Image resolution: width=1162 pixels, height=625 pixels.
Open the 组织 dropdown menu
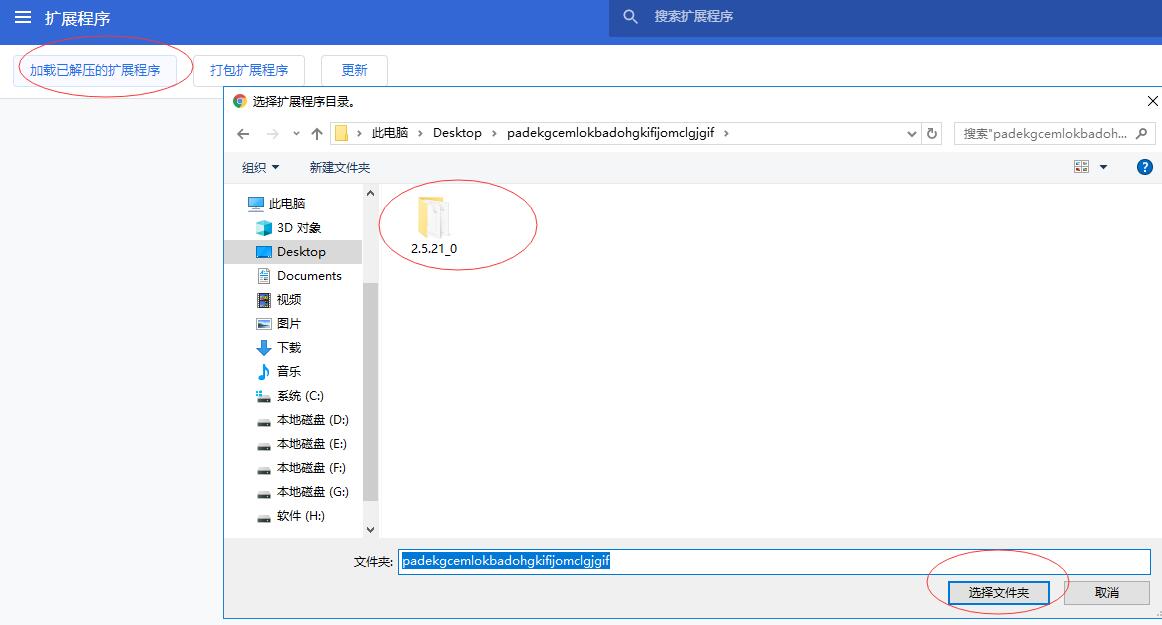coord(260,167)
